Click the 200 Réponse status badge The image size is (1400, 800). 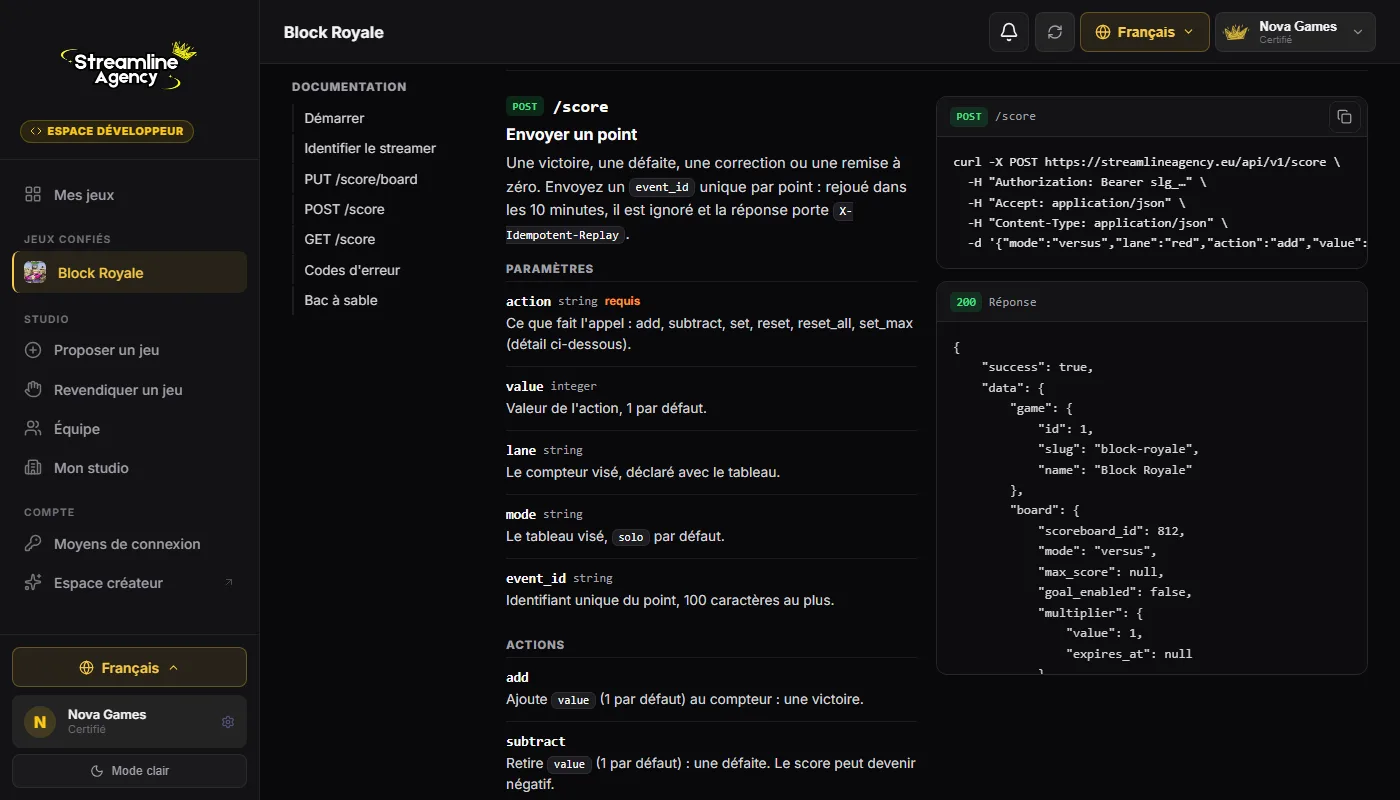point(966,302)
